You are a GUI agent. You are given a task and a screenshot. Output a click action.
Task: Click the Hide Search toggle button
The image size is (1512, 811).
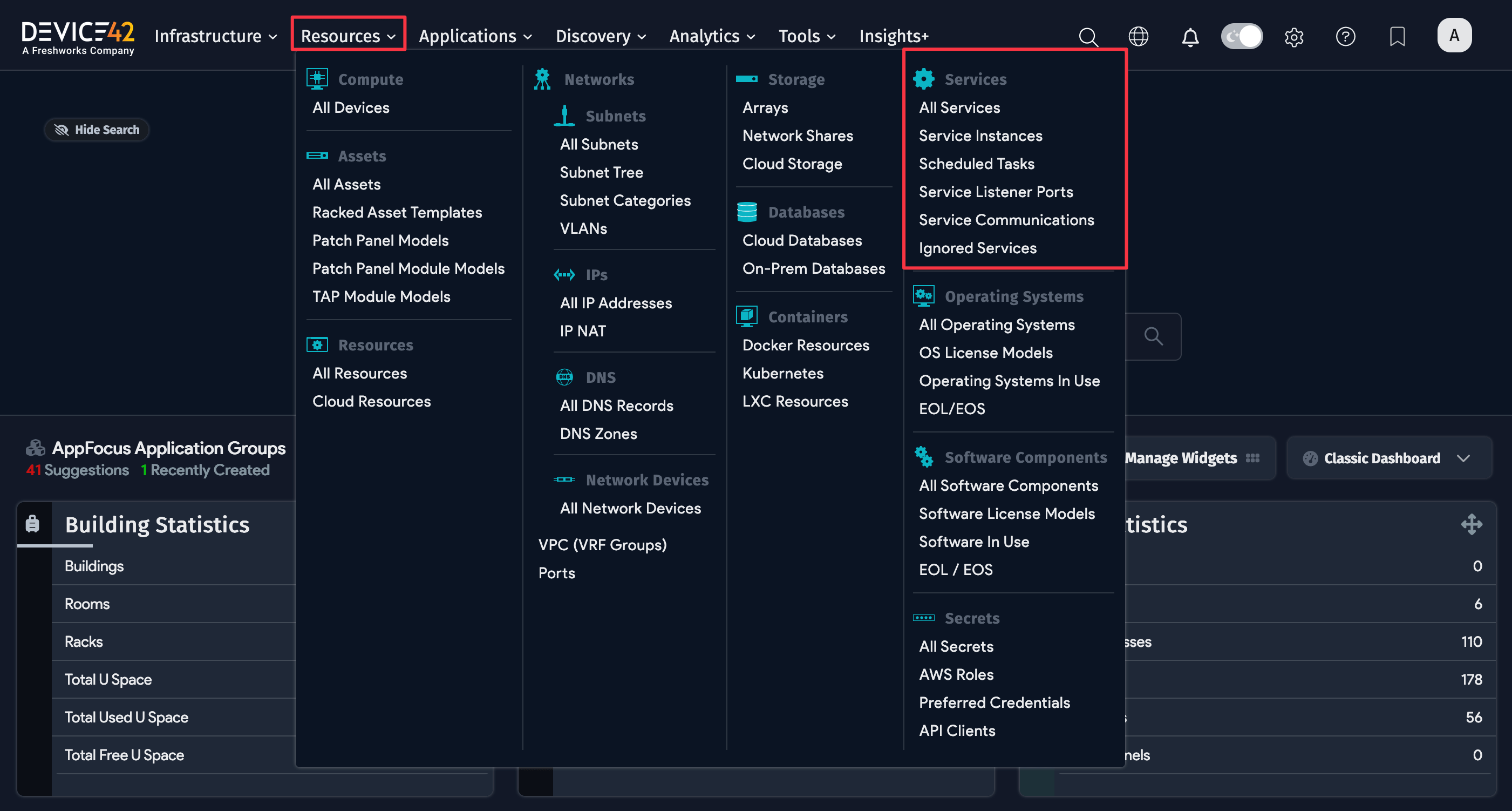click(x=97, y=130)
